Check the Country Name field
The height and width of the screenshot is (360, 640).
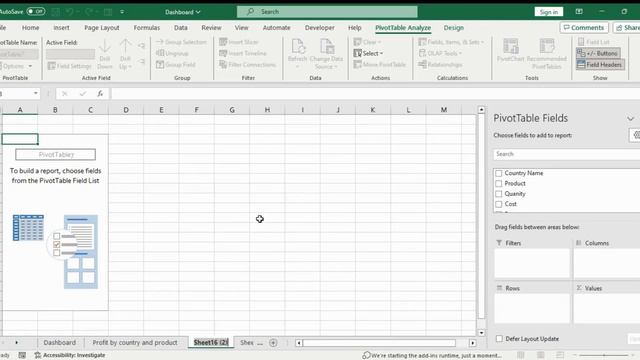[x=498, y=173]
